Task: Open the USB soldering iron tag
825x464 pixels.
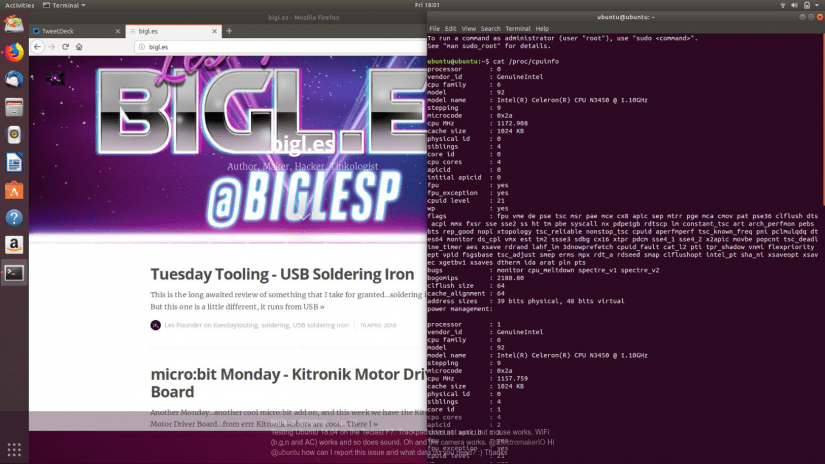Action: tap(320, 325)
